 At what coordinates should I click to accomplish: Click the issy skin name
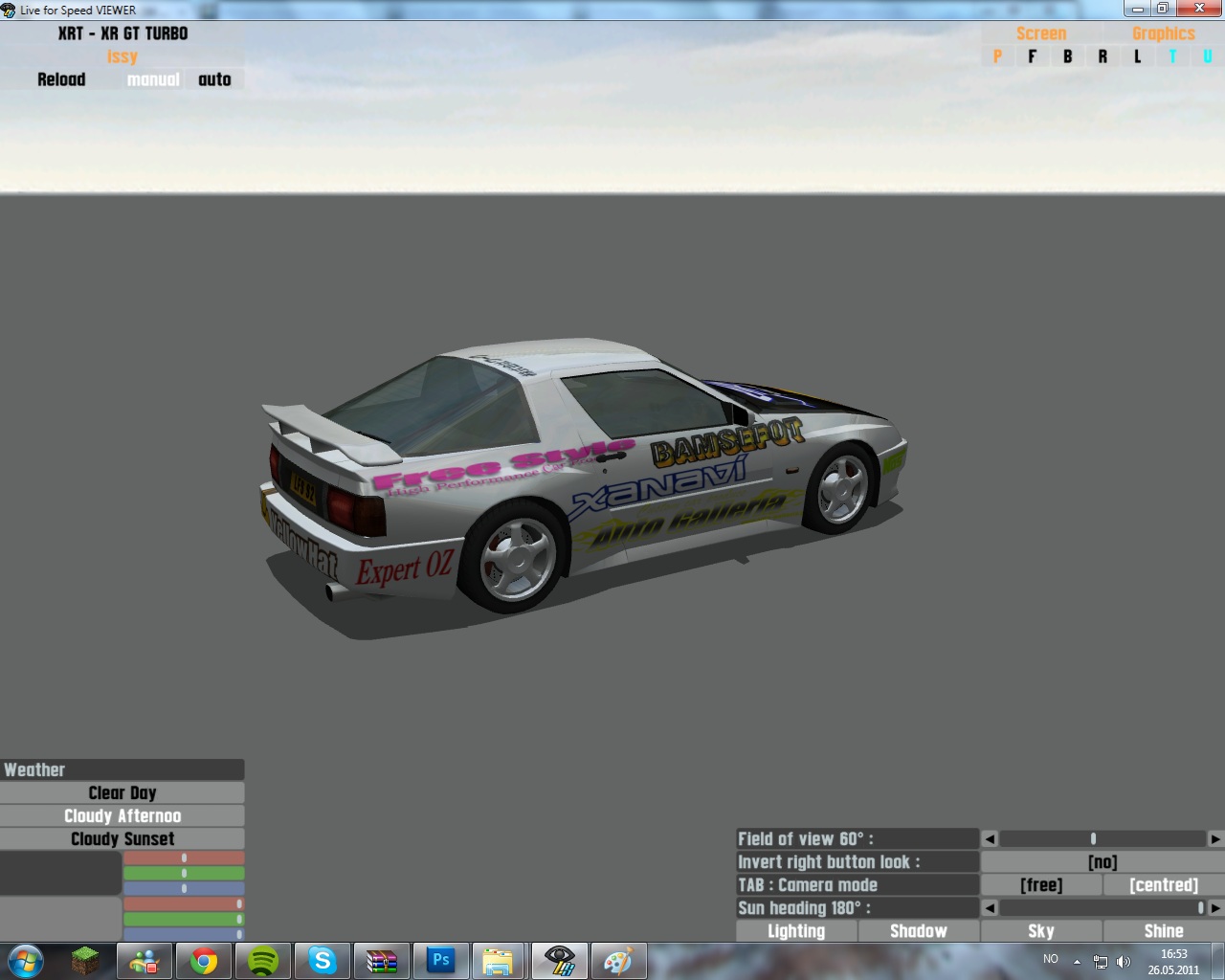pyautogui.click(x=122, y=56)
